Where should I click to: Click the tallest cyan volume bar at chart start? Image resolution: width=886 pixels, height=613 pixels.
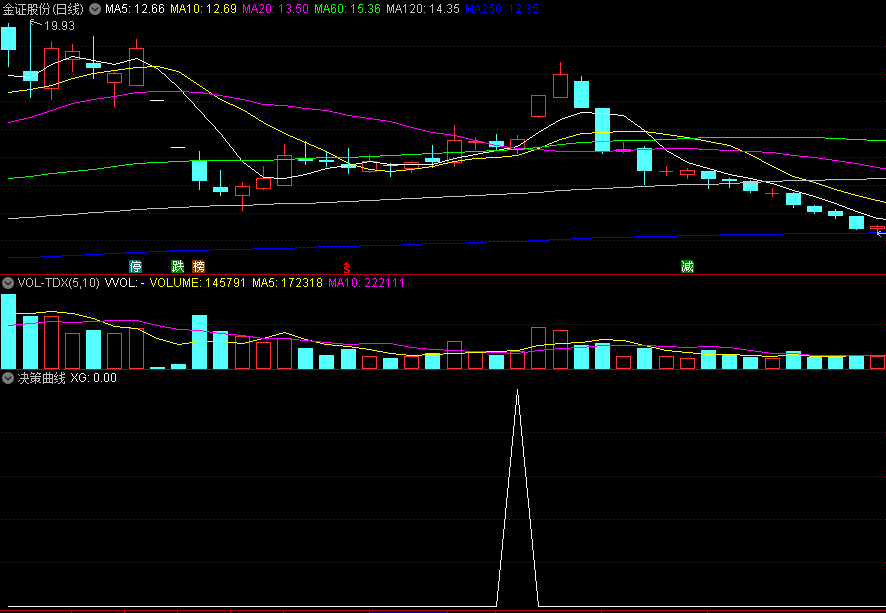[x=8, y=332]
